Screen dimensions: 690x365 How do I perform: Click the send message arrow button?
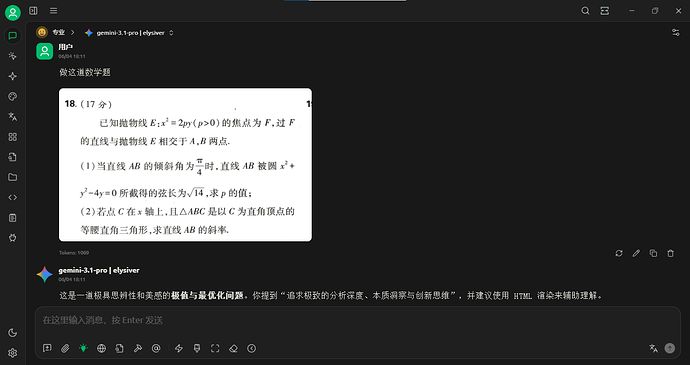click(x=670, y=348)
